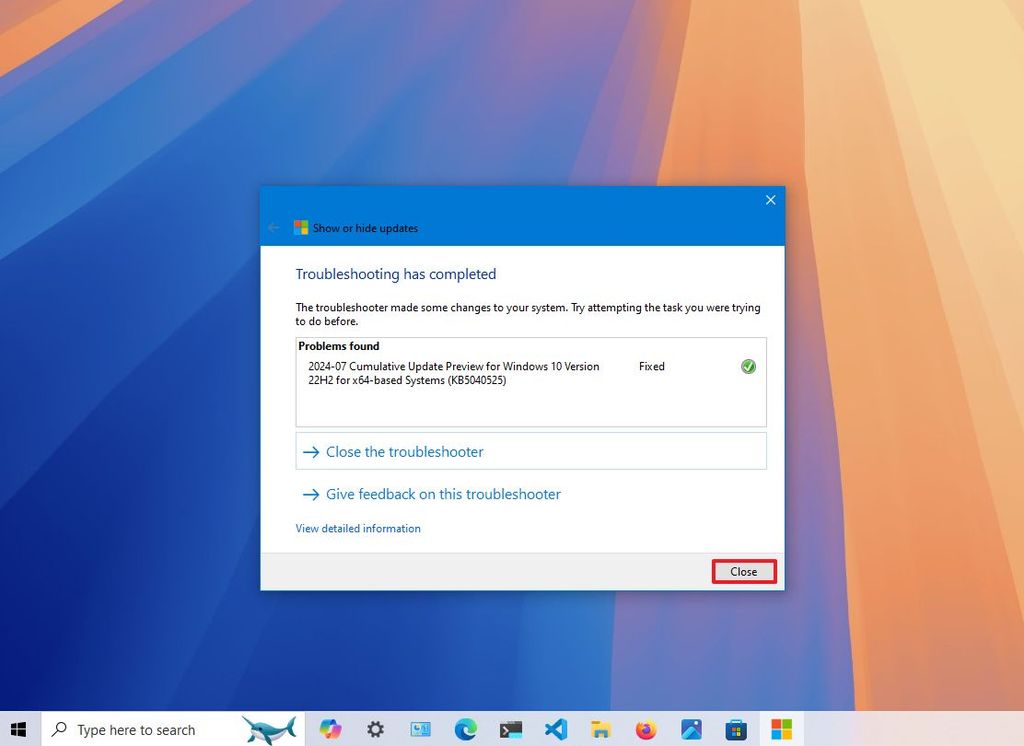1024x746 pixels.
Task: Open Settings from the taskbar
Action: 375,729
